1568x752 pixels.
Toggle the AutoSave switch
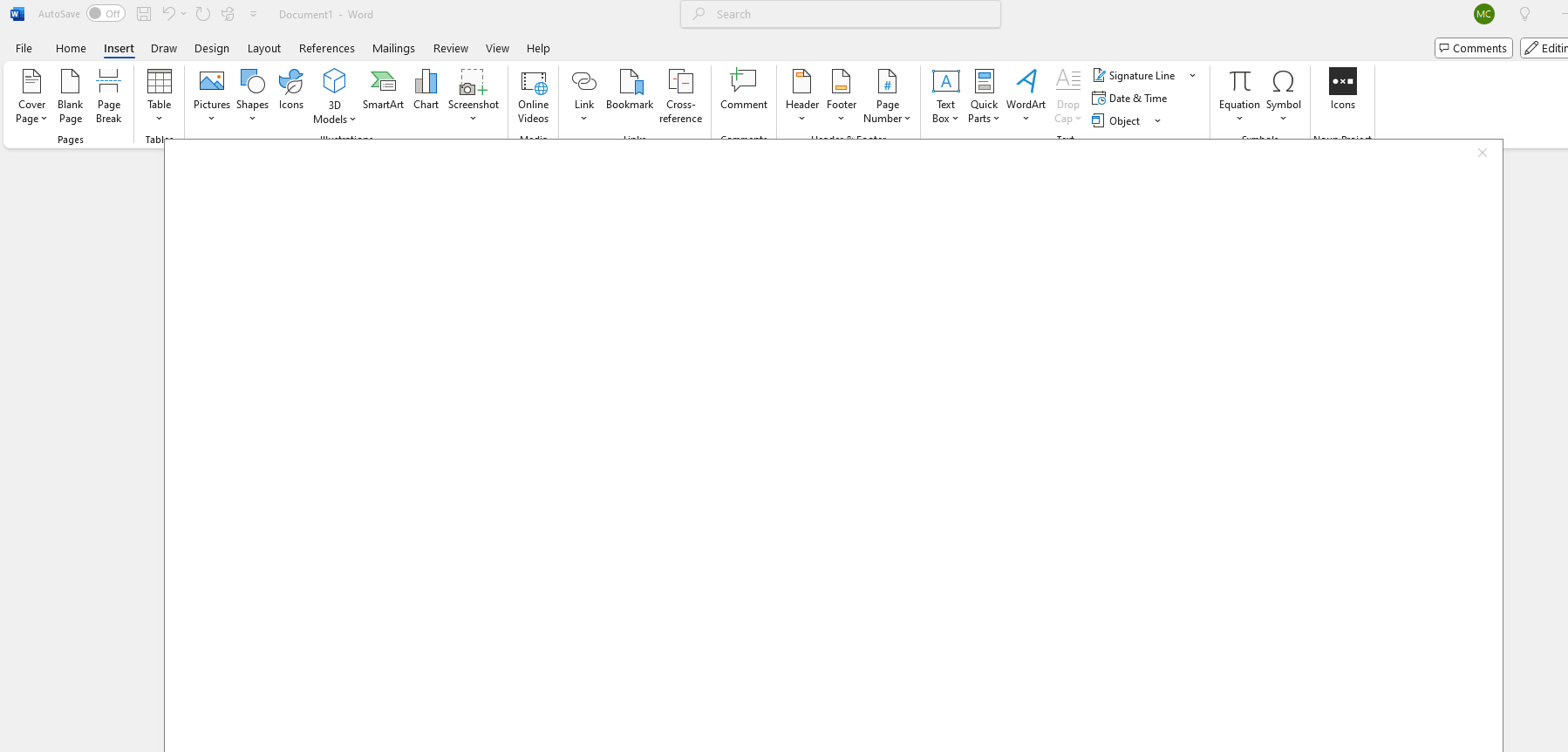pyautogui.click(x=106, y=14)
